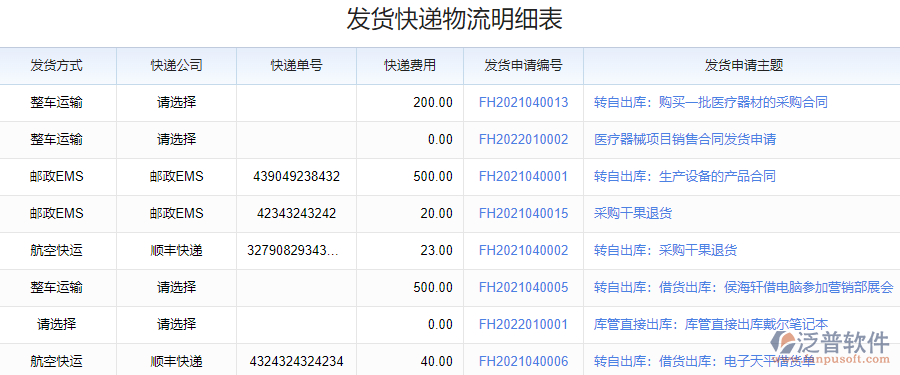Click the 发货方式 column header
900x375 pixels.
point(57,65)
